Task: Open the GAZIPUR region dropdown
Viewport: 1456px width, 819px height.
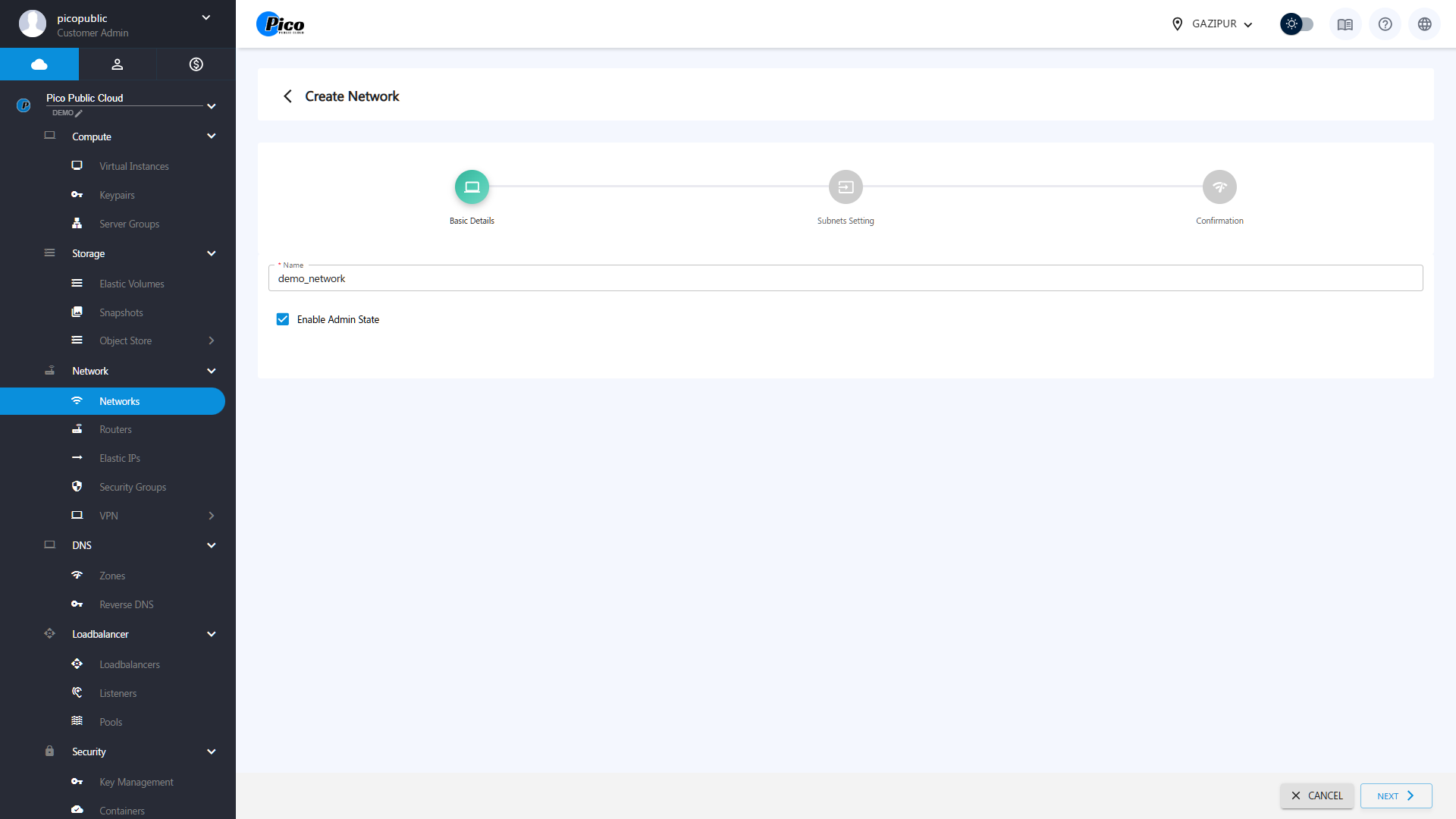Action: tap(1212, 24)
